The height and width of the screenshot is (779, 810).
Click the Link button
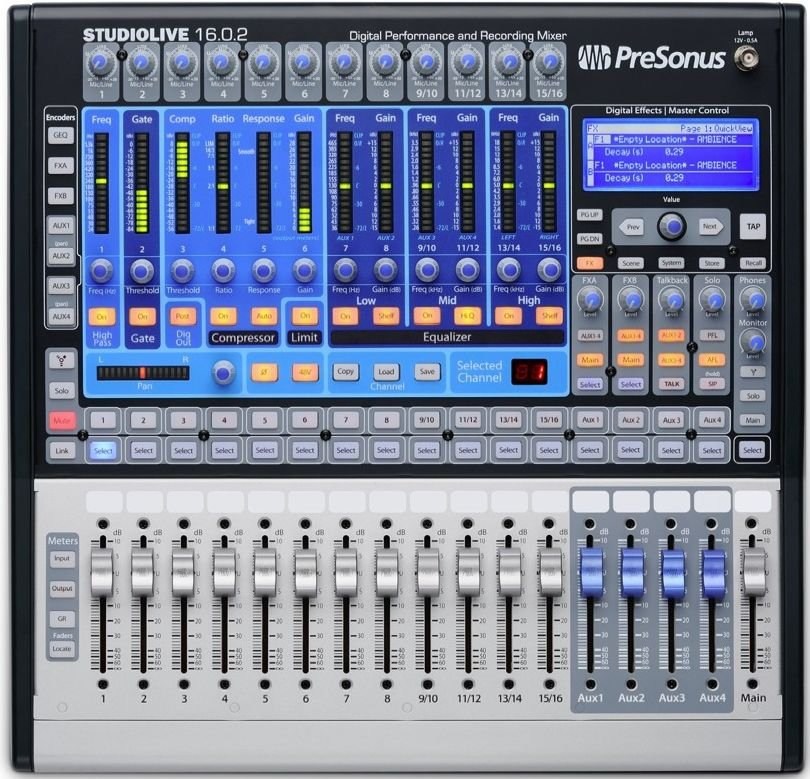(x=61, y=450)
